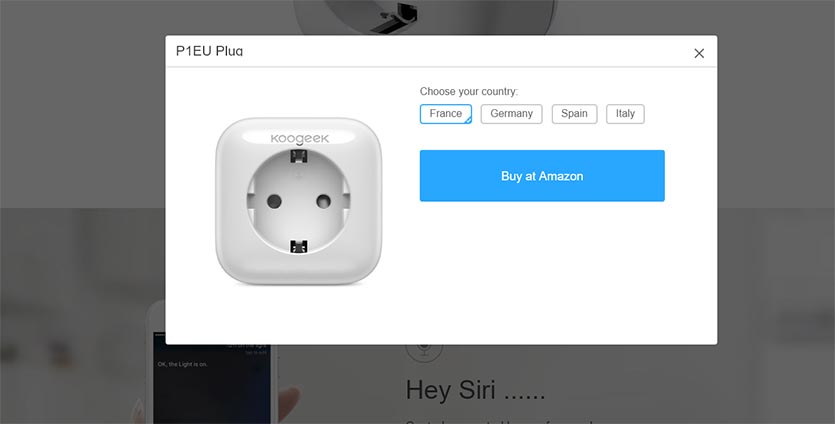The height and width of the screenshot is (424, 835).
Task: Click the microphone icon above Hey Siri
Action: [424, 350]
